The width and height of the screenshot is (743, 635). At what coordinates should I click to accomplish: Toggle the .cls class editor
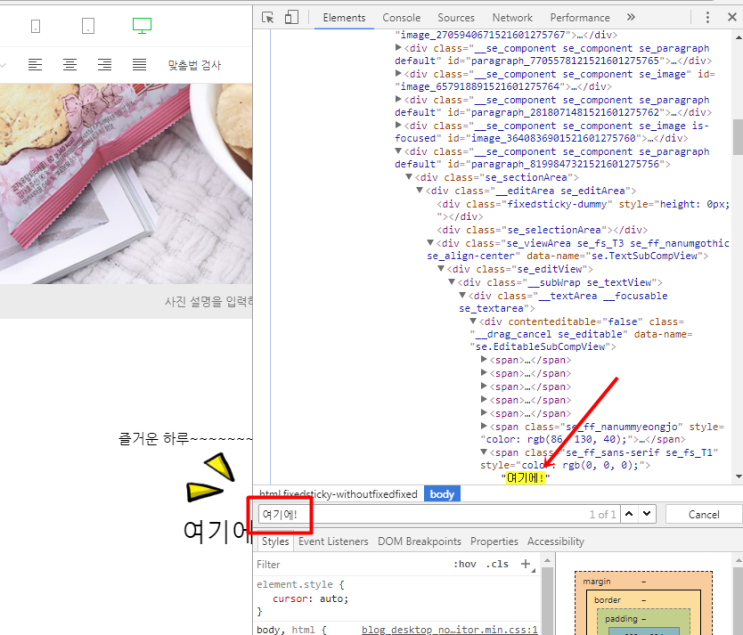click(x=497, y=564)
